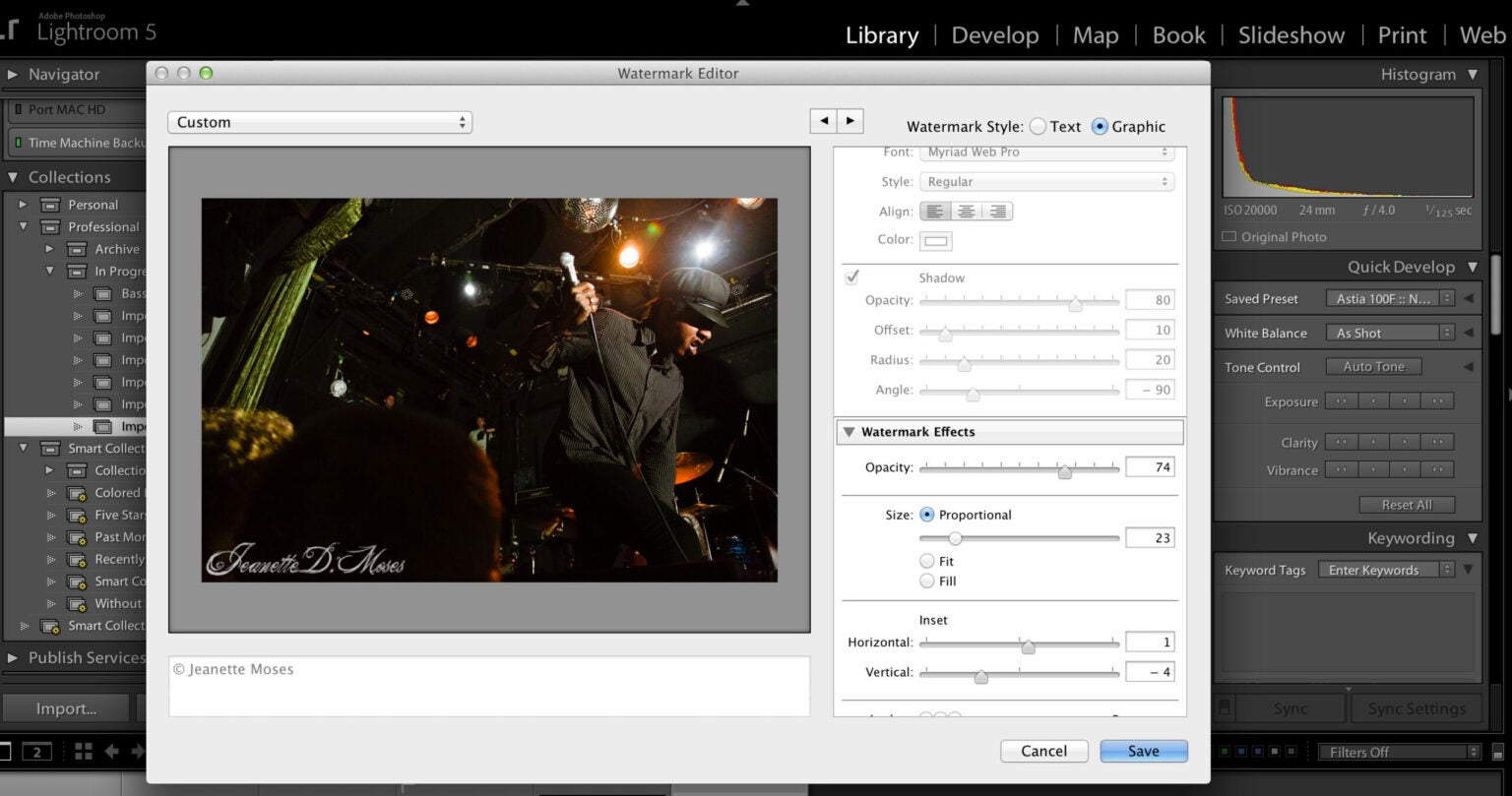The height and width of the screenshot is (796, 1512).
Task: Click secondary display '2' icon in bottom toolbar
Action: coord(36,751)
